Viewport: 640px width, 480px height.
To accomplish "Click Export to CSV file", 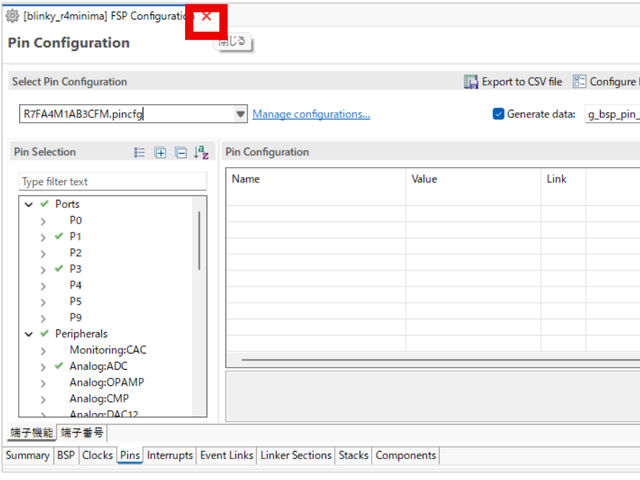I will click(522, 82).
